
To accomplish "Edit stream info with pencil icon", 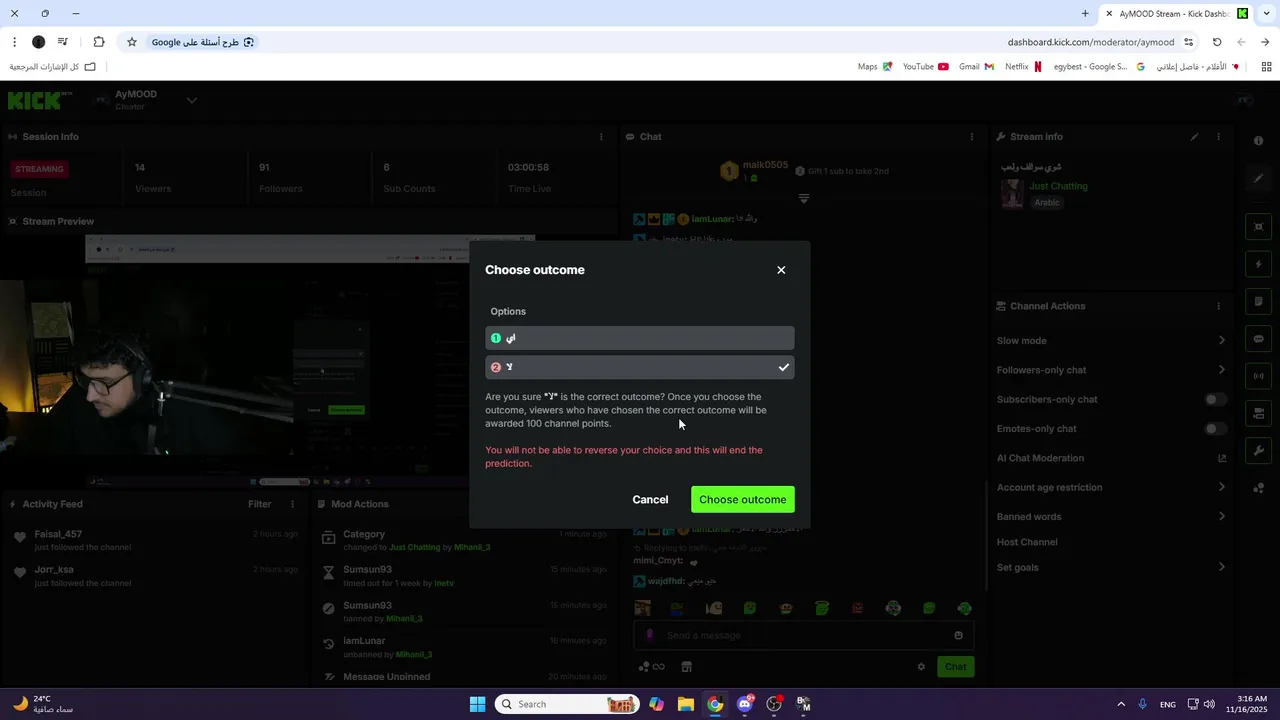I will (x=1194, y=137).
